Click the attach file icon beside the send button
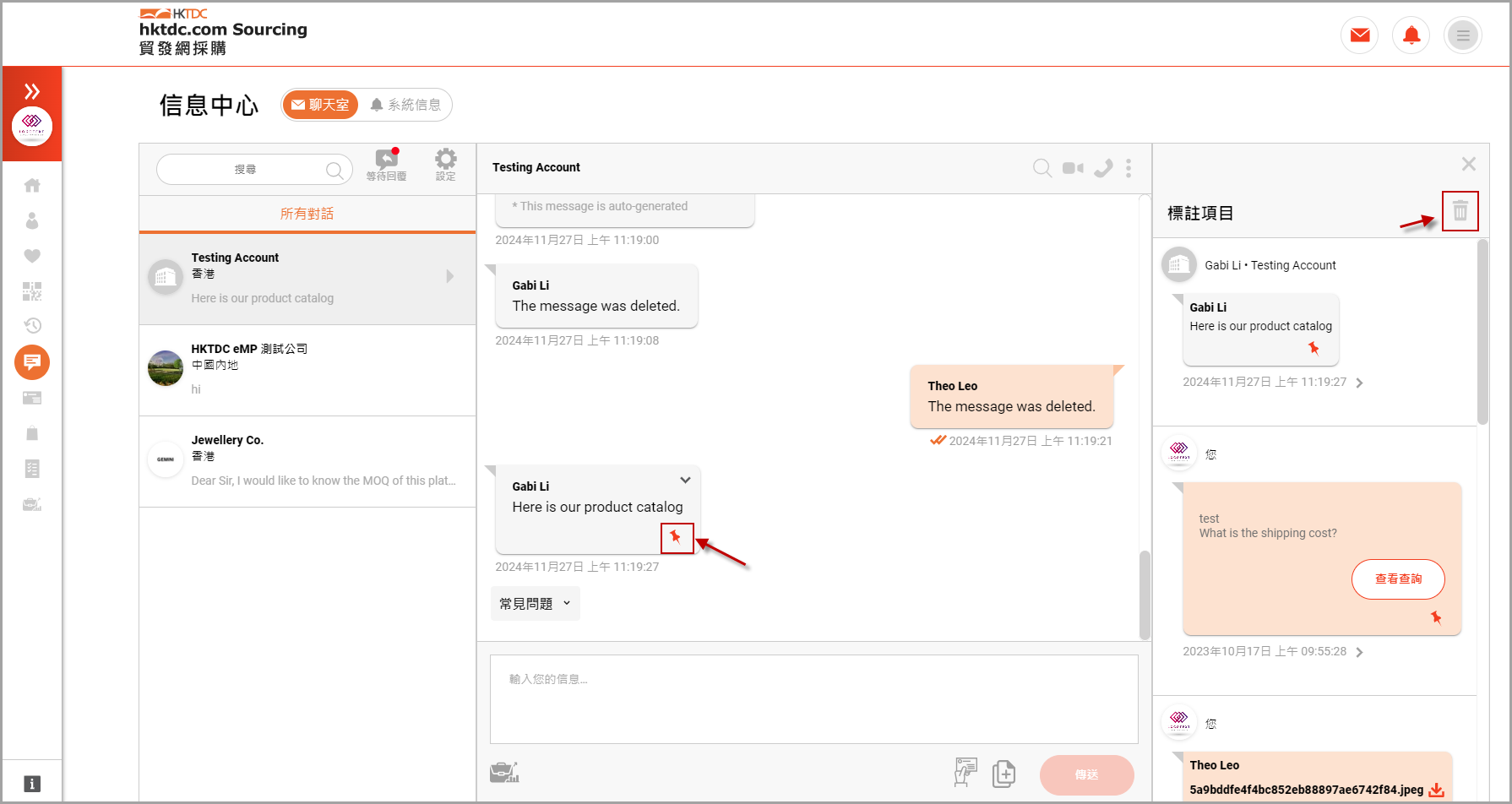The width and height of the screenshot is (1512, 804). (x=1003, y=774)
